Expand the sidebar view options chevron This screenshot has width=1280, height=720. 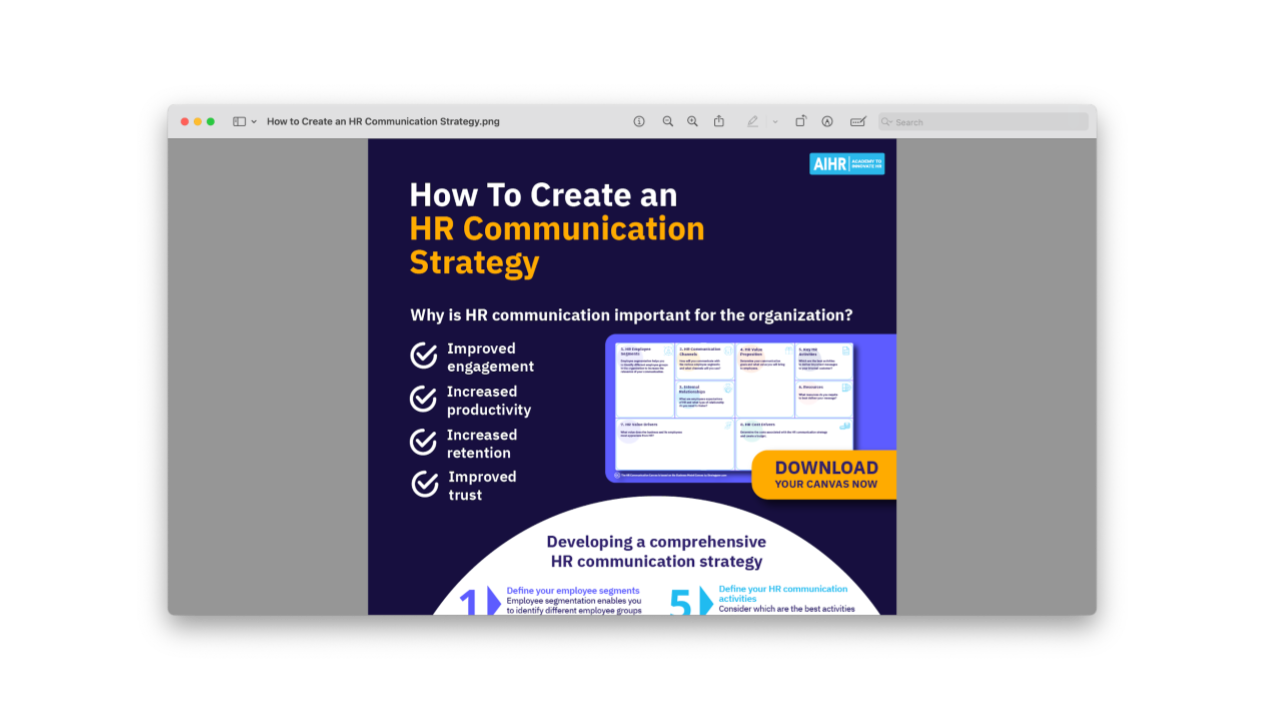click(x=254, y=122)
